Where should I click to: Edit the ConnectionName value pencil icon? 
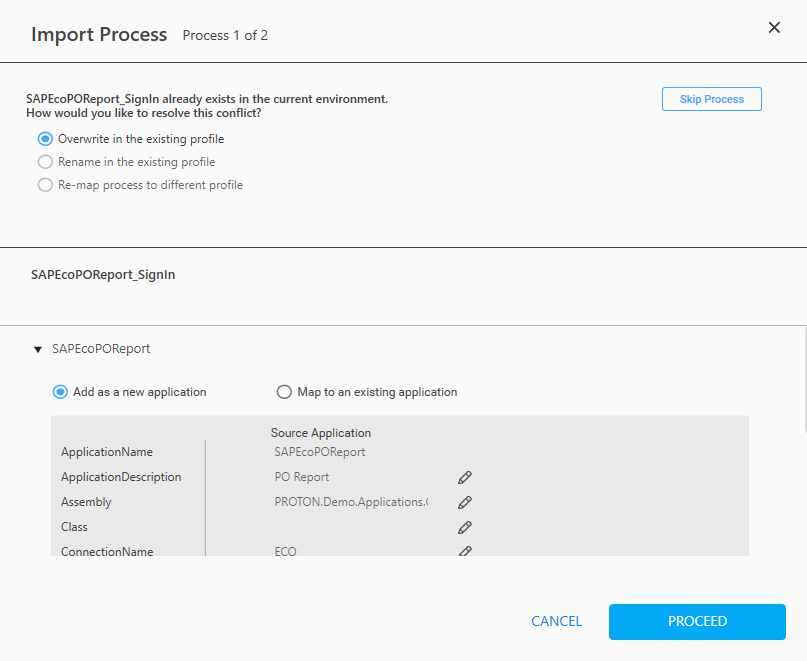(x=465, y=551)
